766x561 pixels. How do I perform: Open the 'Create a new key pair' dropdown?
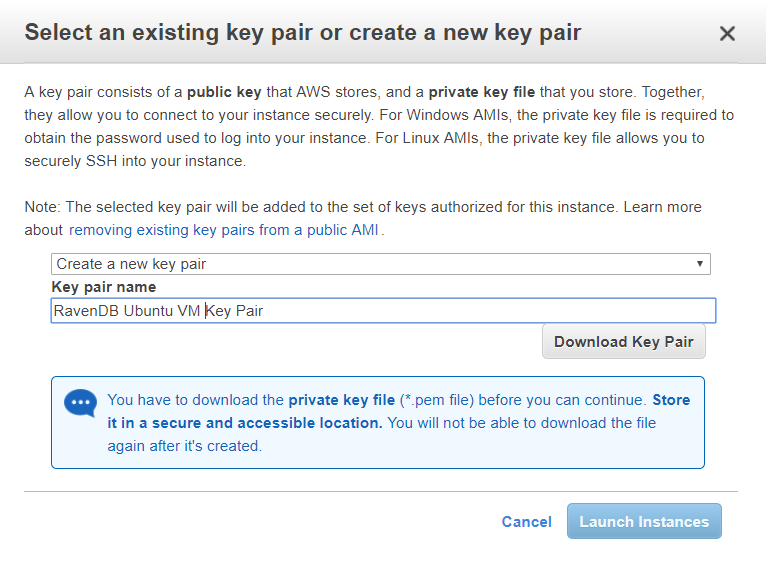381,264
